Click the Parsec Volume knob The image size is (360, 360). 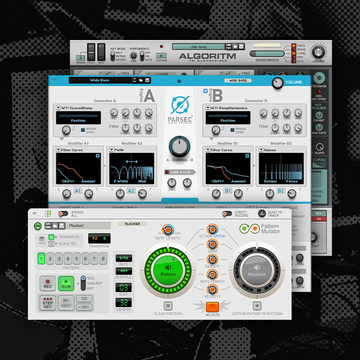point(277,83)
